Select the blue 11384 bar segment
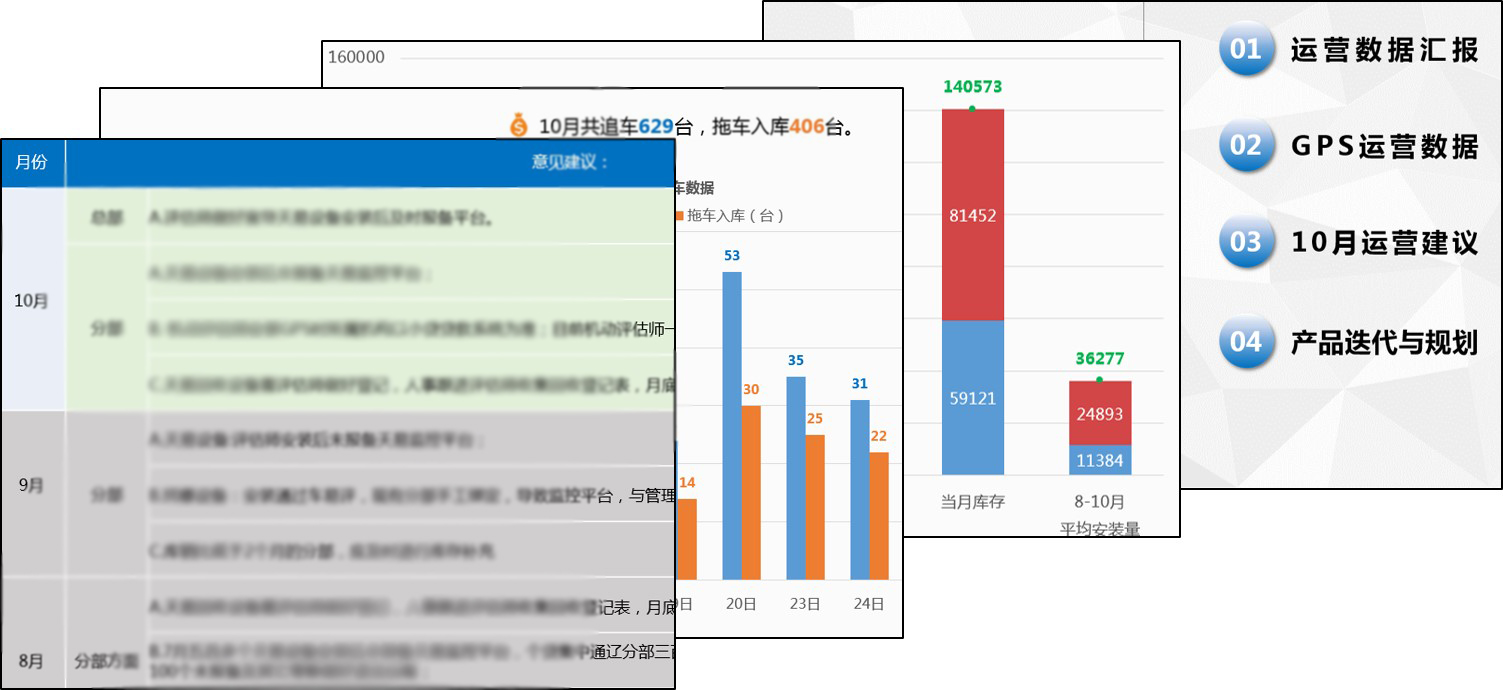This screenshot has width=1503, height=690. tap(1100, 460)
